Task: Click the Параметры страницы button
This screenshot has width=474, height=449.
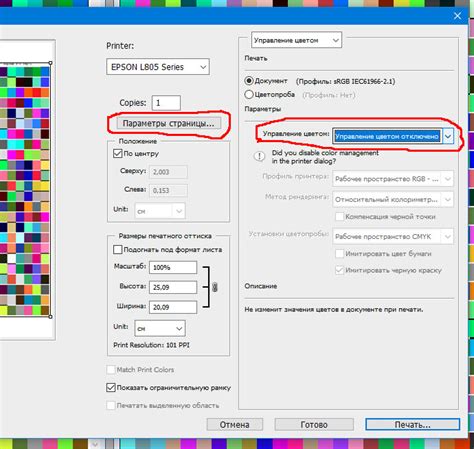Action: [x=168, y=123]
